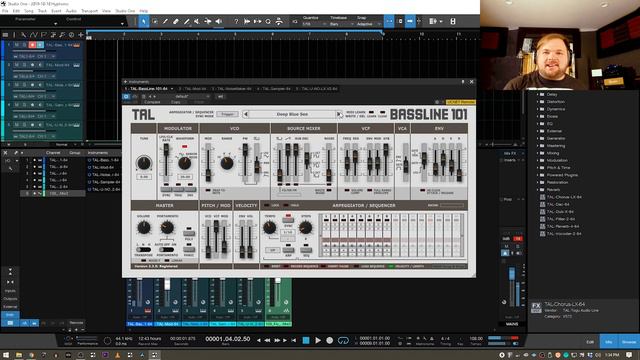The image size is (640, 360).
Task: Toggle the transport Loop button
Action: [343, 340]
